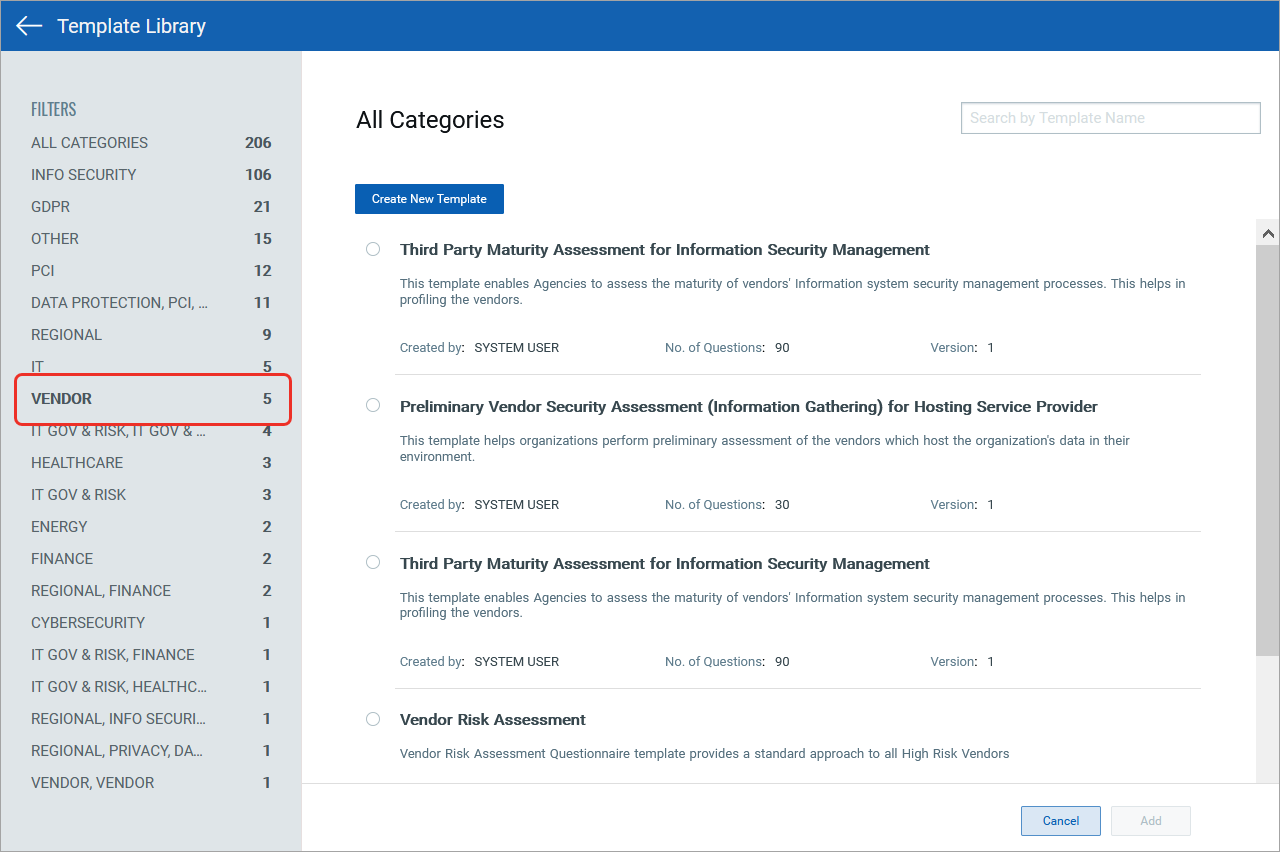Choose the Cybersecurity filter

[88, 623]
